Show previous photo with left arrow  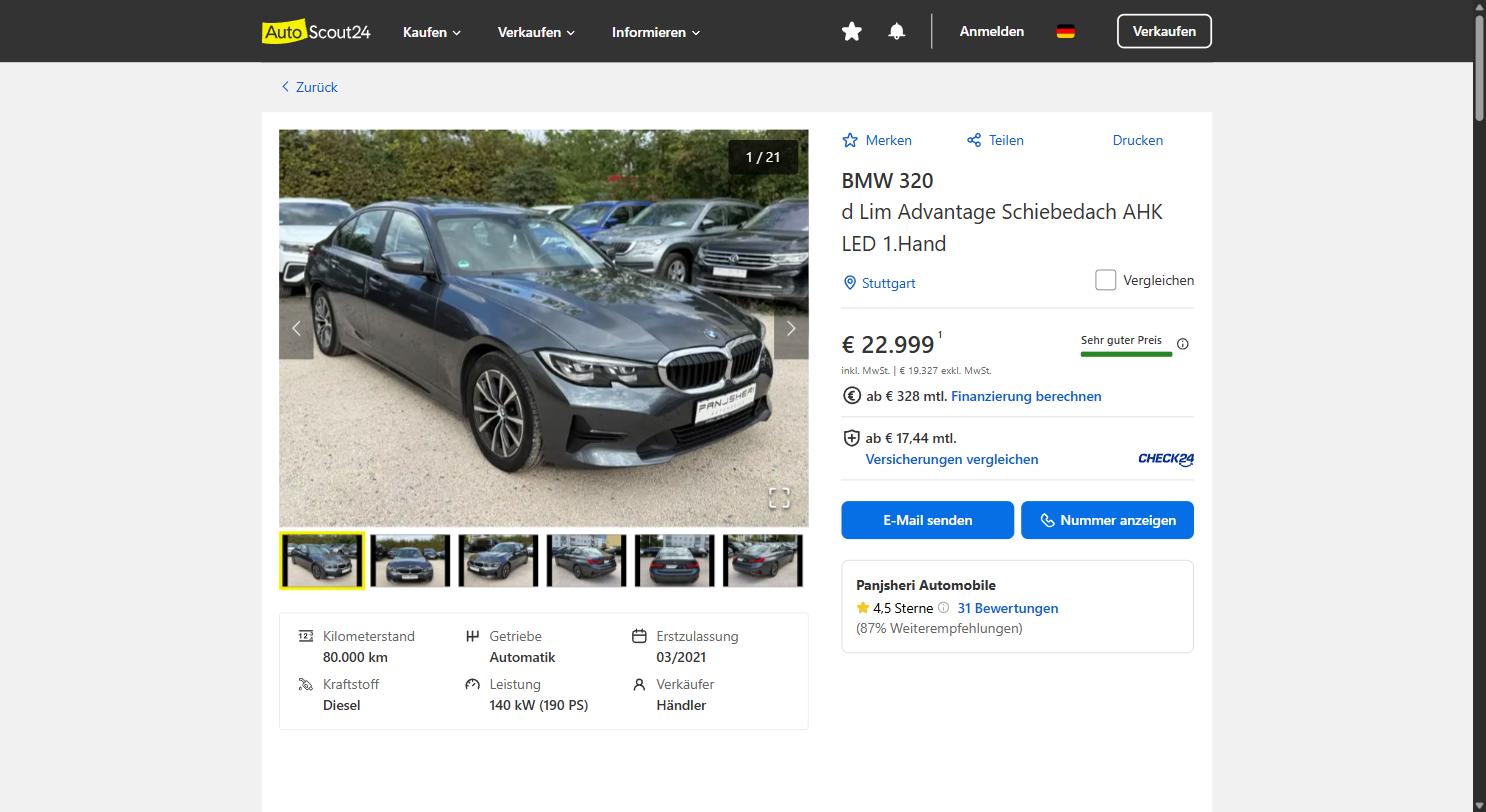(x=296, y=328)
